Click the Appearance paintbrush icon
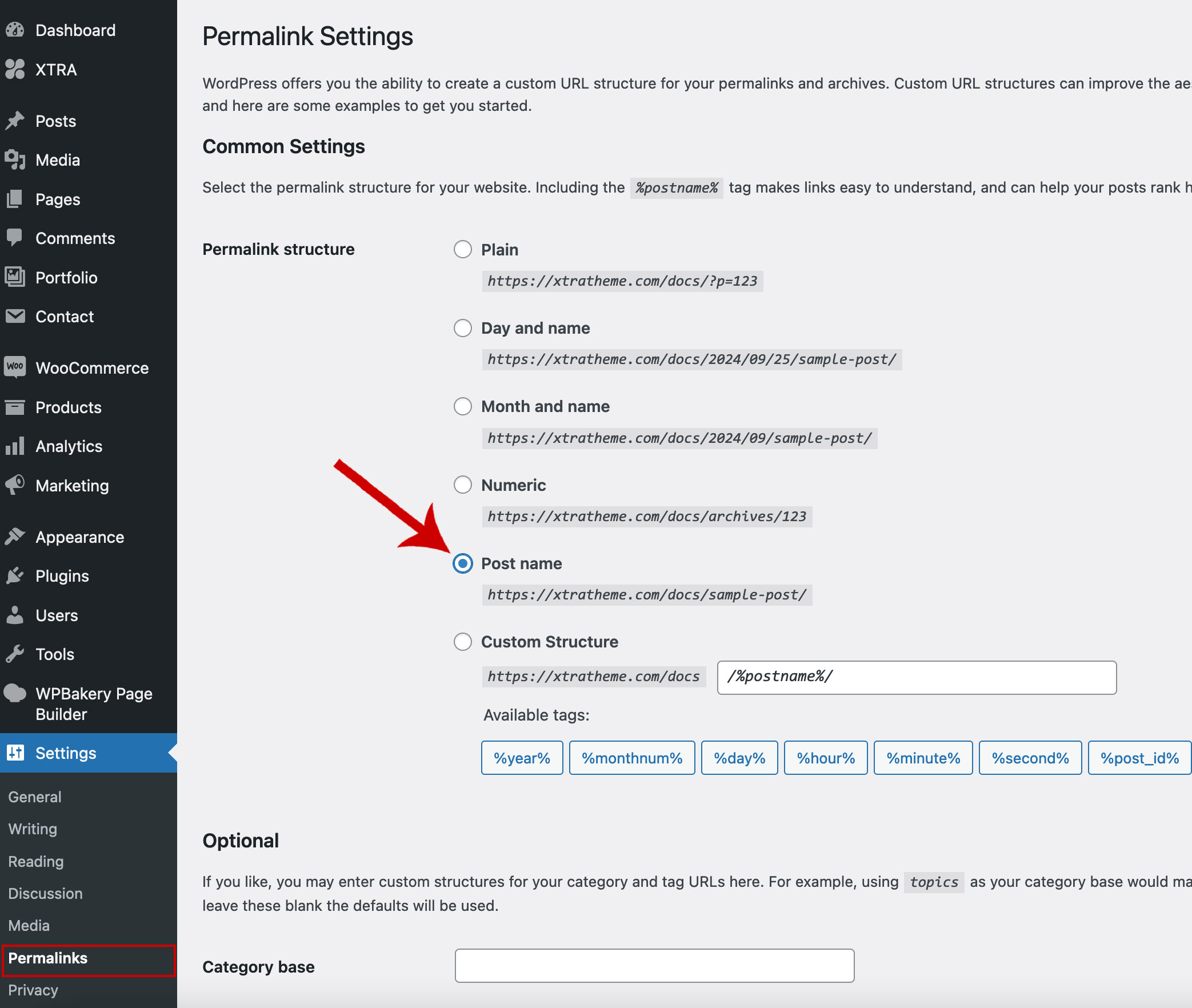The width and height of the screenshot is (1192, 1008). click(x=15, y=537)
